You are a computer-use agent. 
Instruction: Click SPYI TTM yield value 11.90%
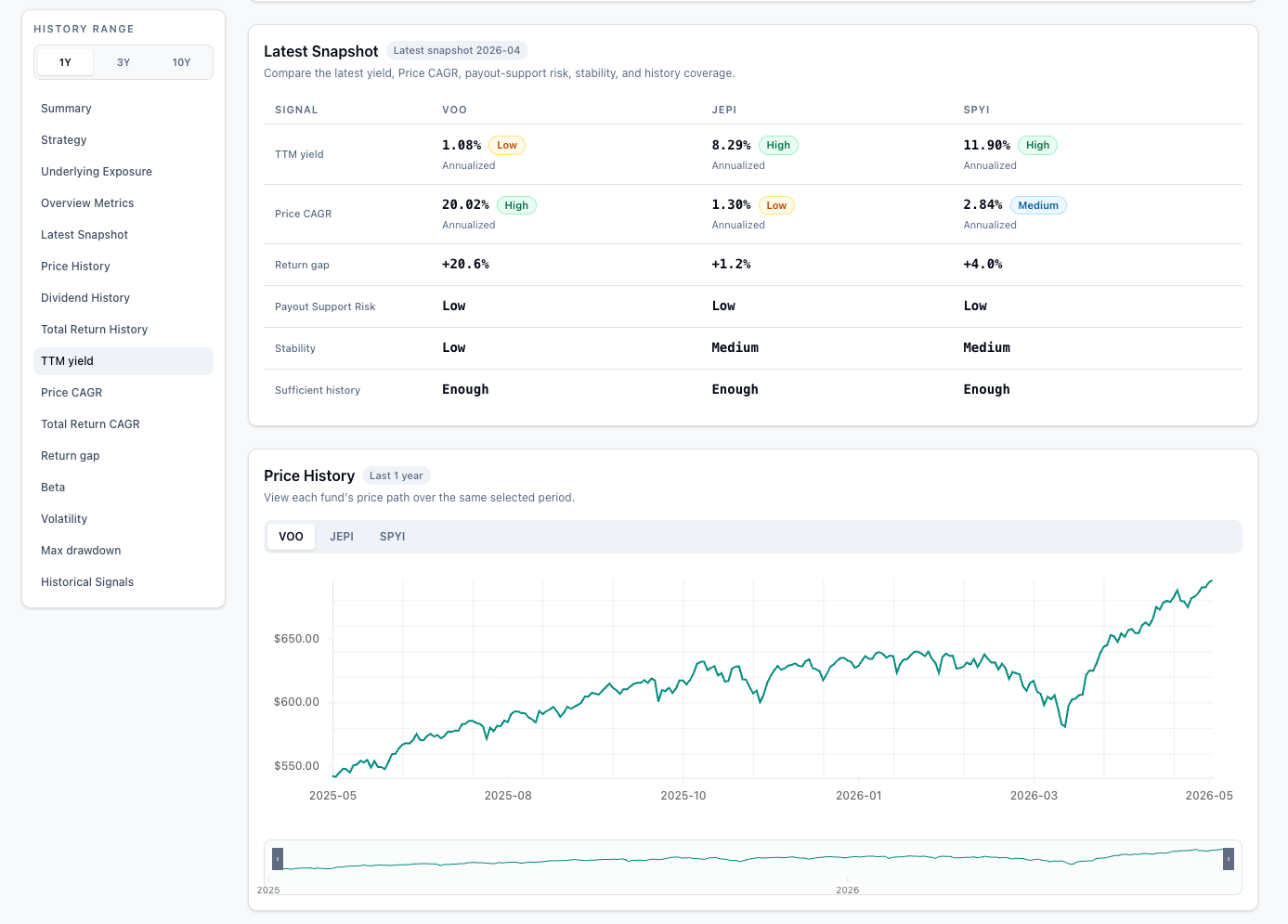coord(987,145)
